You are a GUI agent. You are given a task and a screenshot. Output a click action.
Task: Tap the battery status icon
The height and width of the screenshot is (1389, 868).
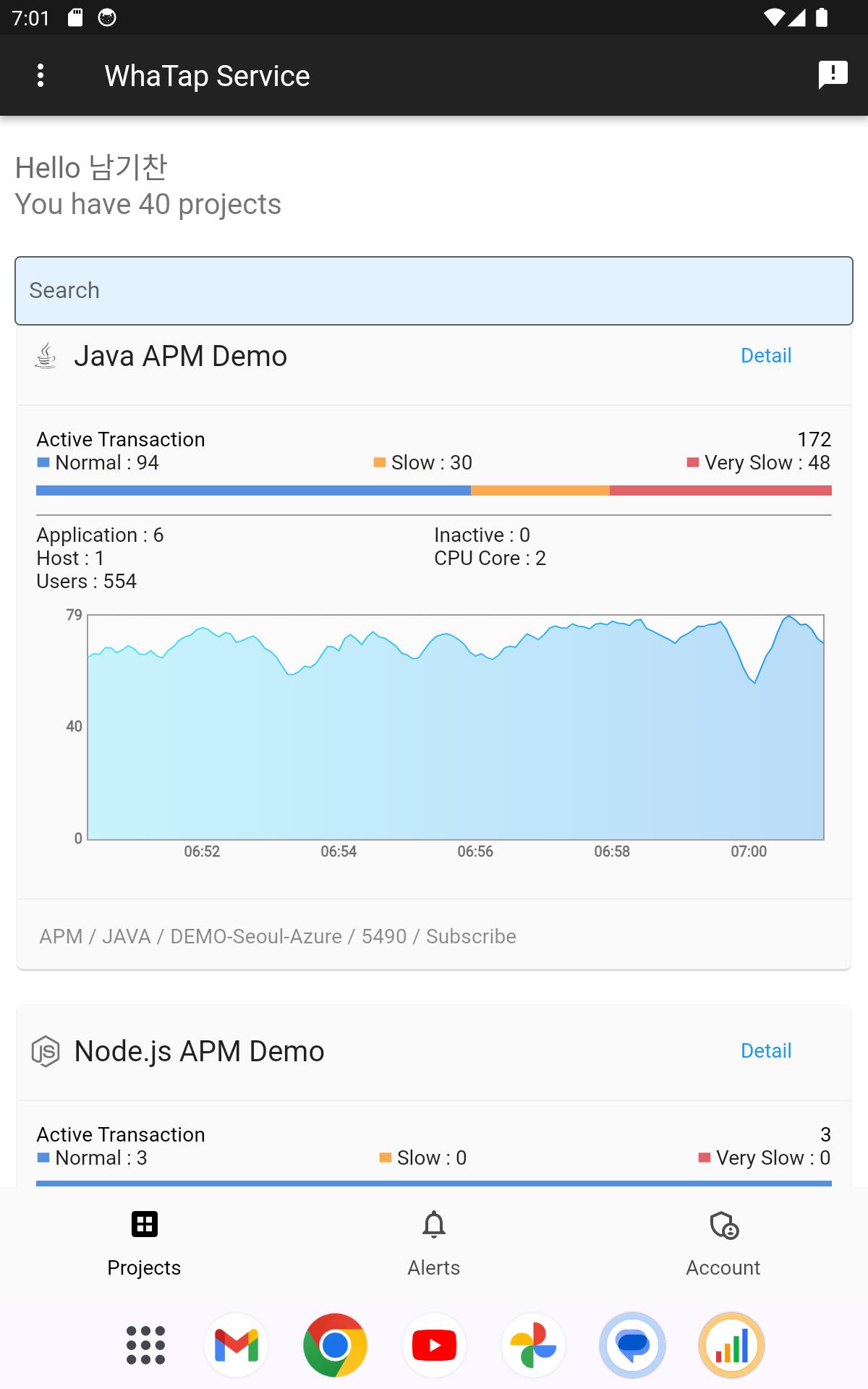point(822,17)
